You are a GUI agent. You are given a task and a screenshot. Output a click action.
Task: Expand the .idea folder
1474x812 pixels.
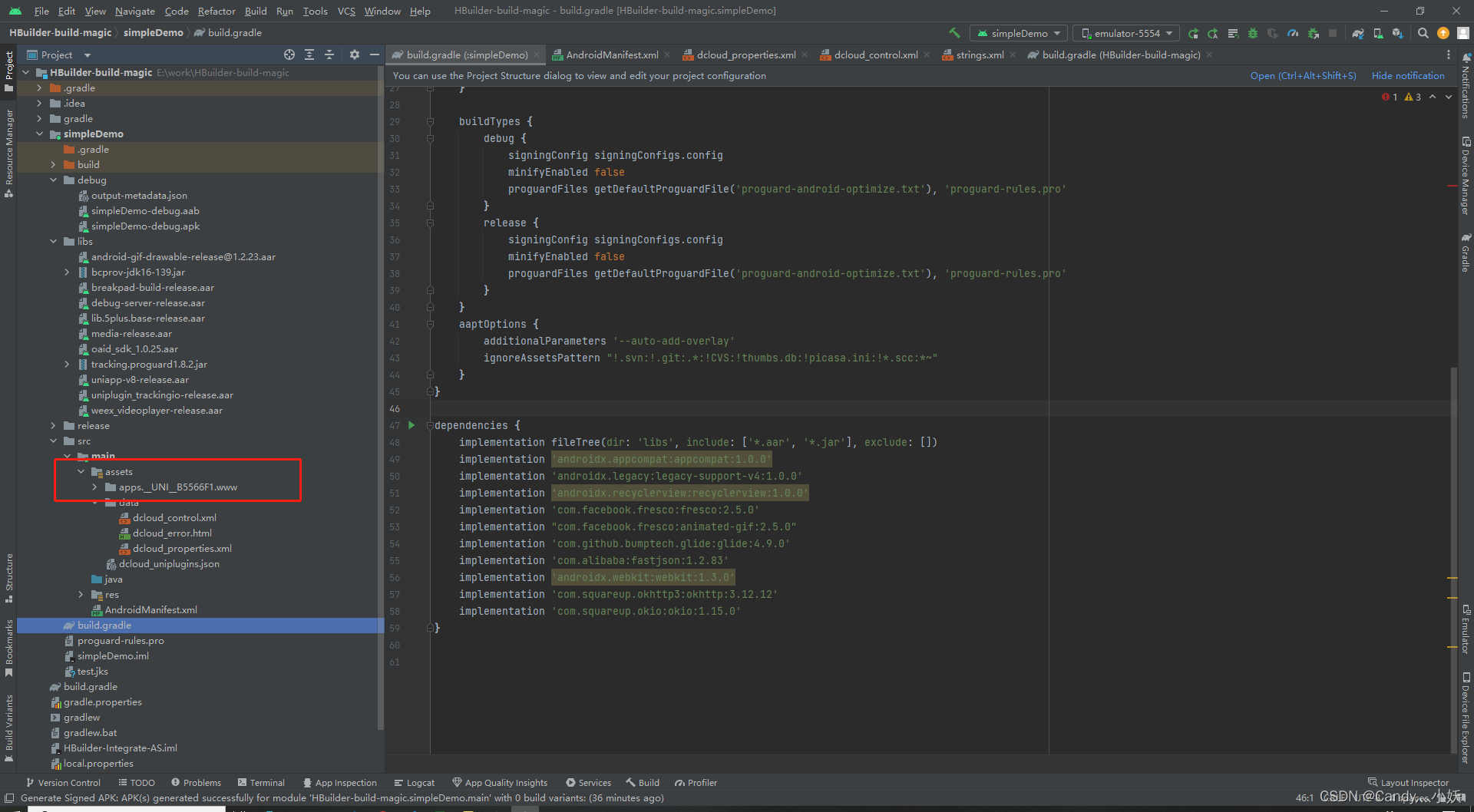pyautogui.click(x=40, y=103)
